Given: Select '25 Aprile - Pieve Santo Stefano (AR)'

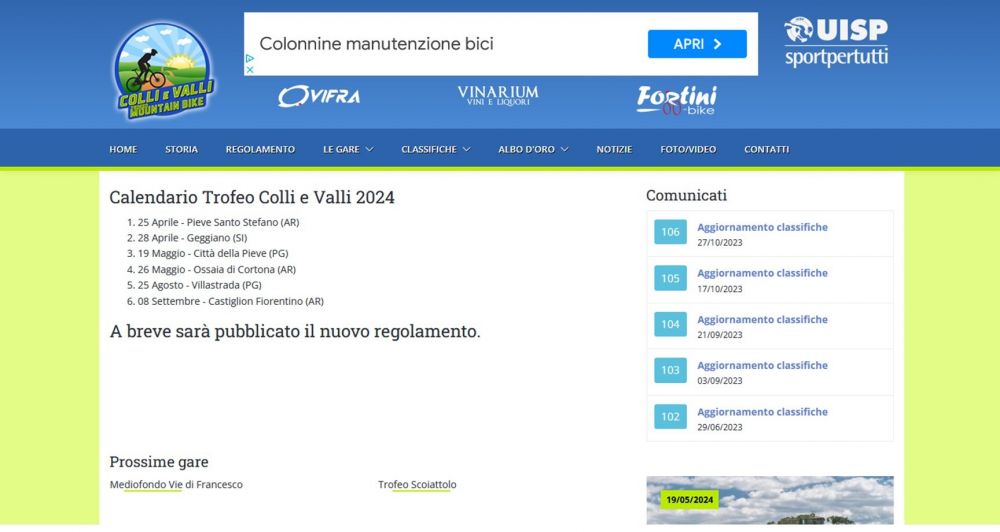Looking at the screenshot, I should [218, 222].
